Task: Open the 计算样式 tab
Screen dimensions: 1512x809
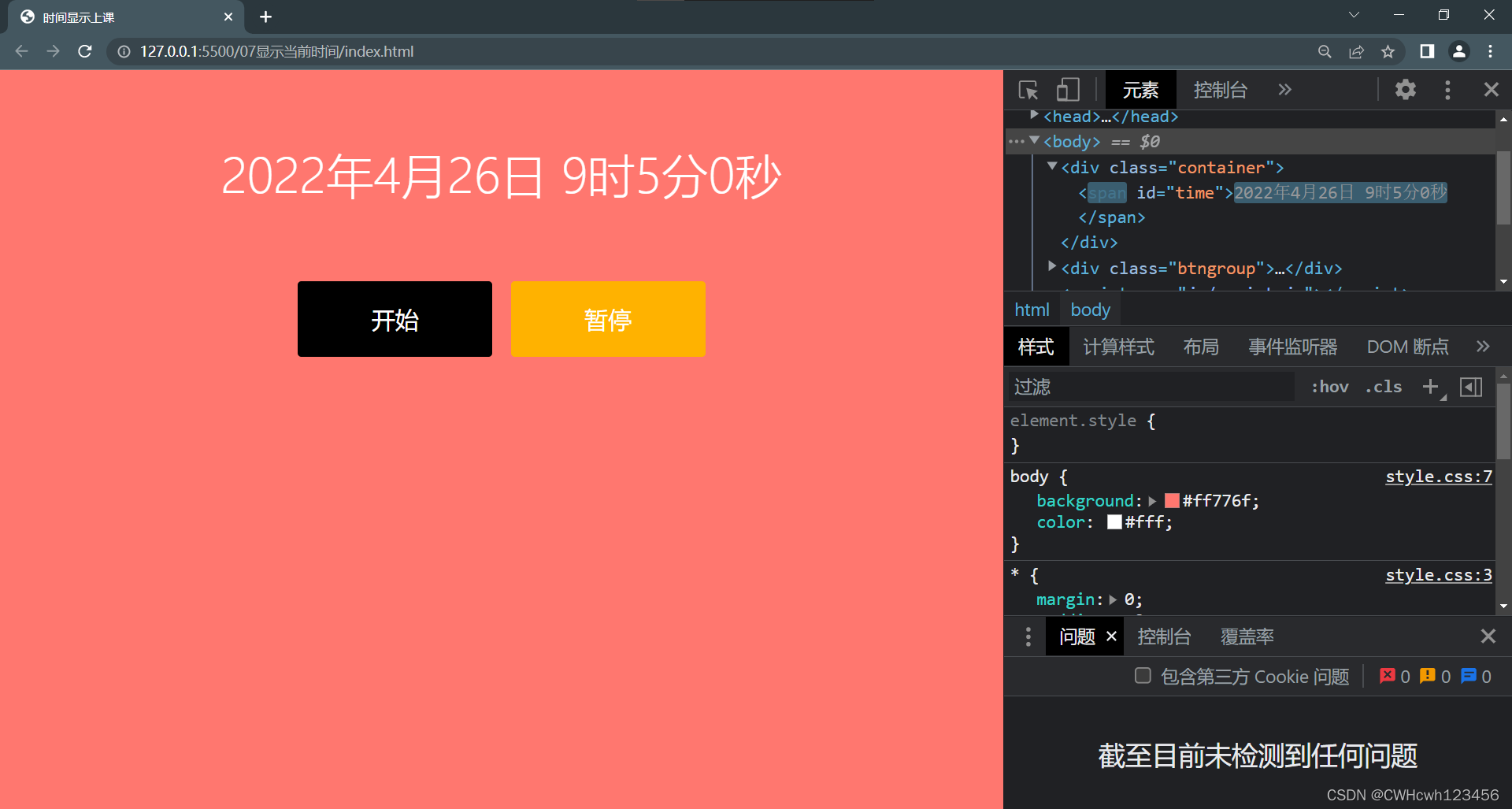Action: (1118, 347)
